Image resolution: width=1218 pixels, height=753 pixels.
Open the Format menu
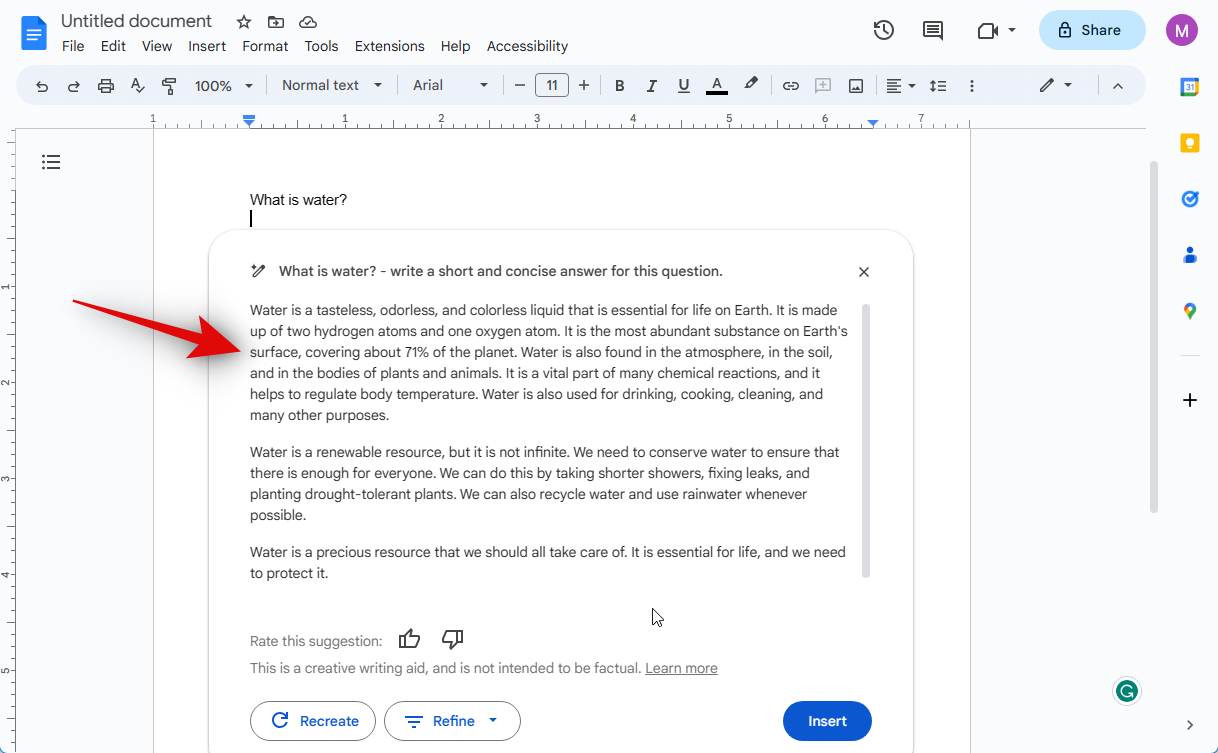coord(265,46)
